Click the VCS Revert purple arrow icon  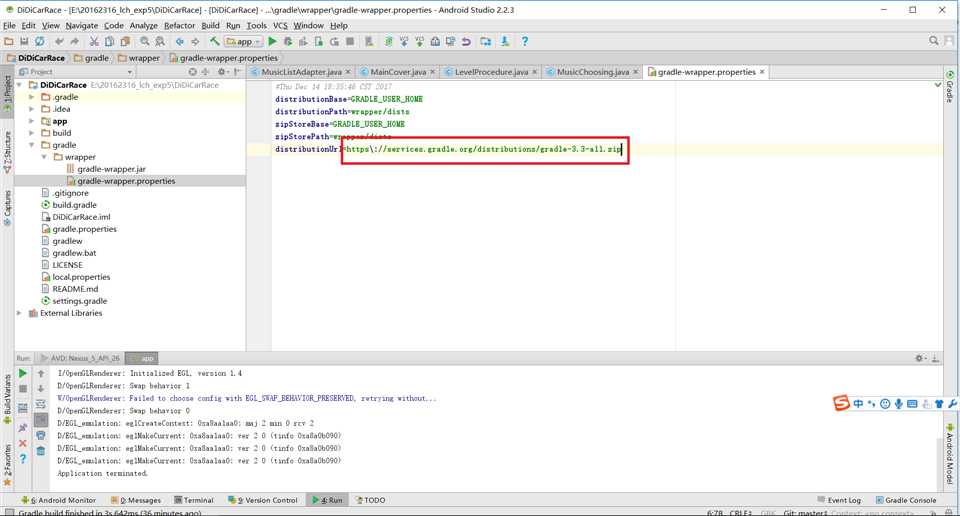(466, 42)
